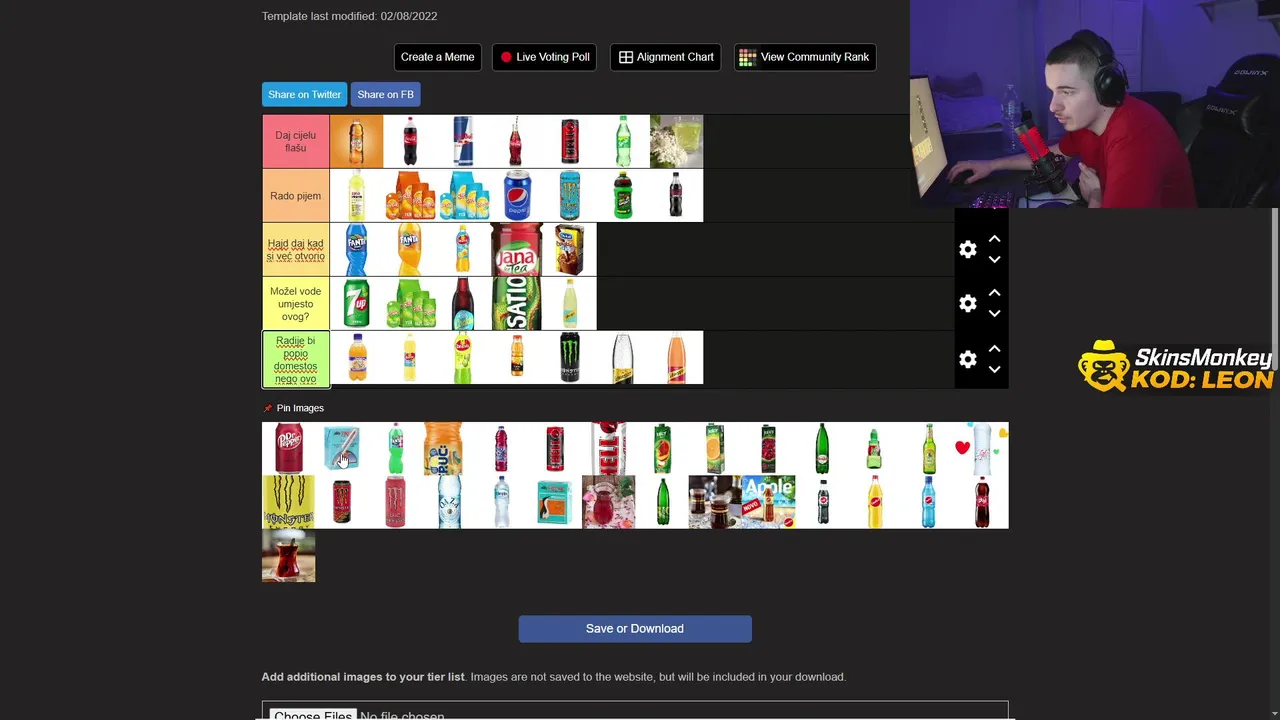Click Choose Files upload button

point(312,716)
